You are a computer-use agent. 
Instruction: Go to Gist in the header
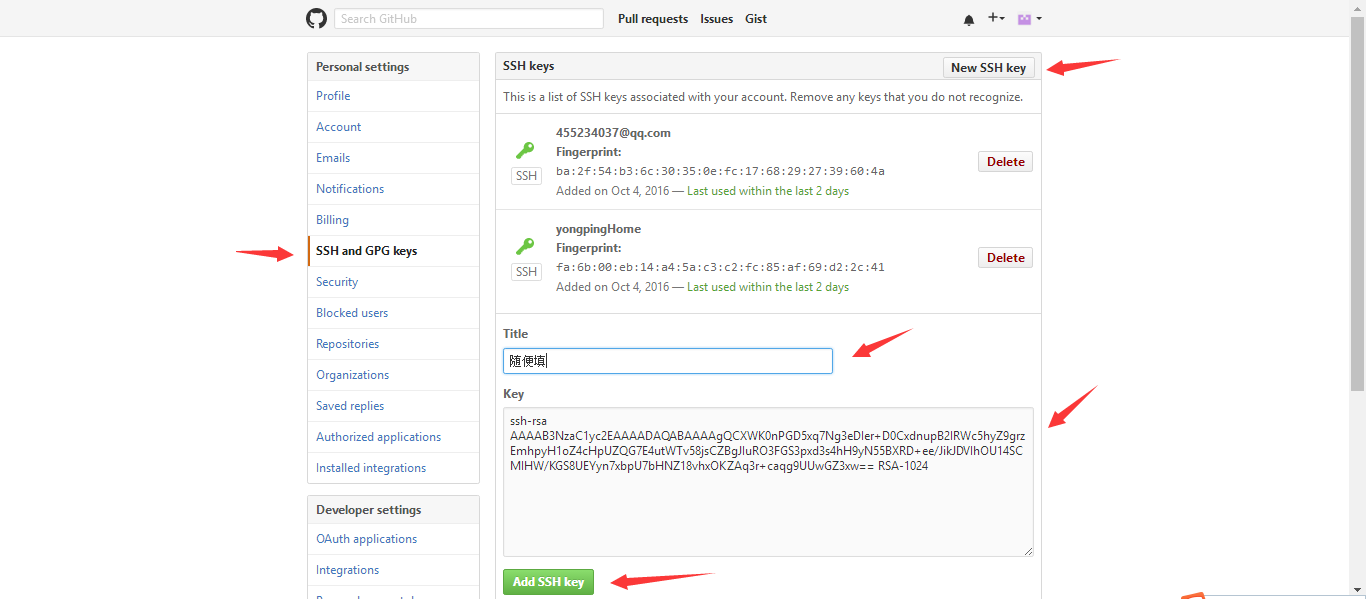[x=756, y=19]
